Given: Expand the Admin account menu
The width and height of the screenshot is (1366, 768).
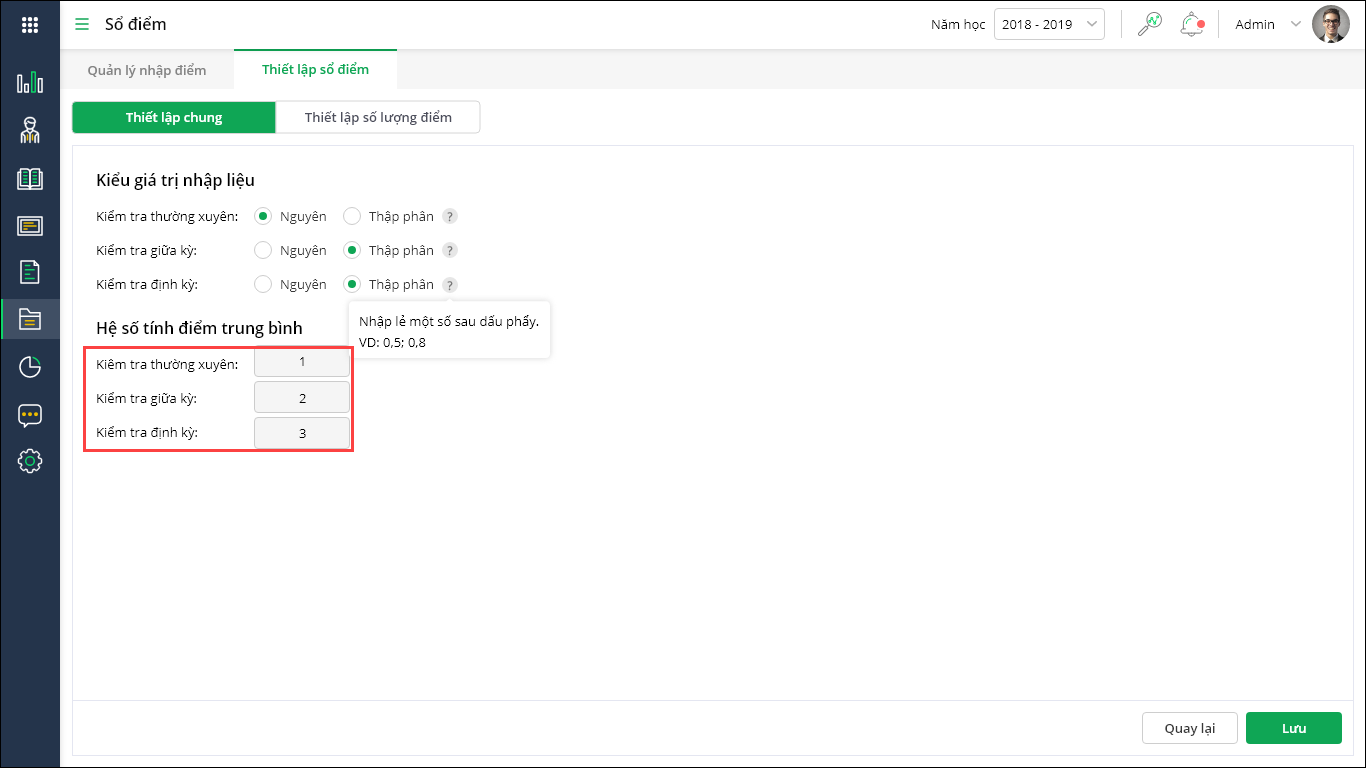Looking at the screenshot, I should click(x=1265, y=24).
